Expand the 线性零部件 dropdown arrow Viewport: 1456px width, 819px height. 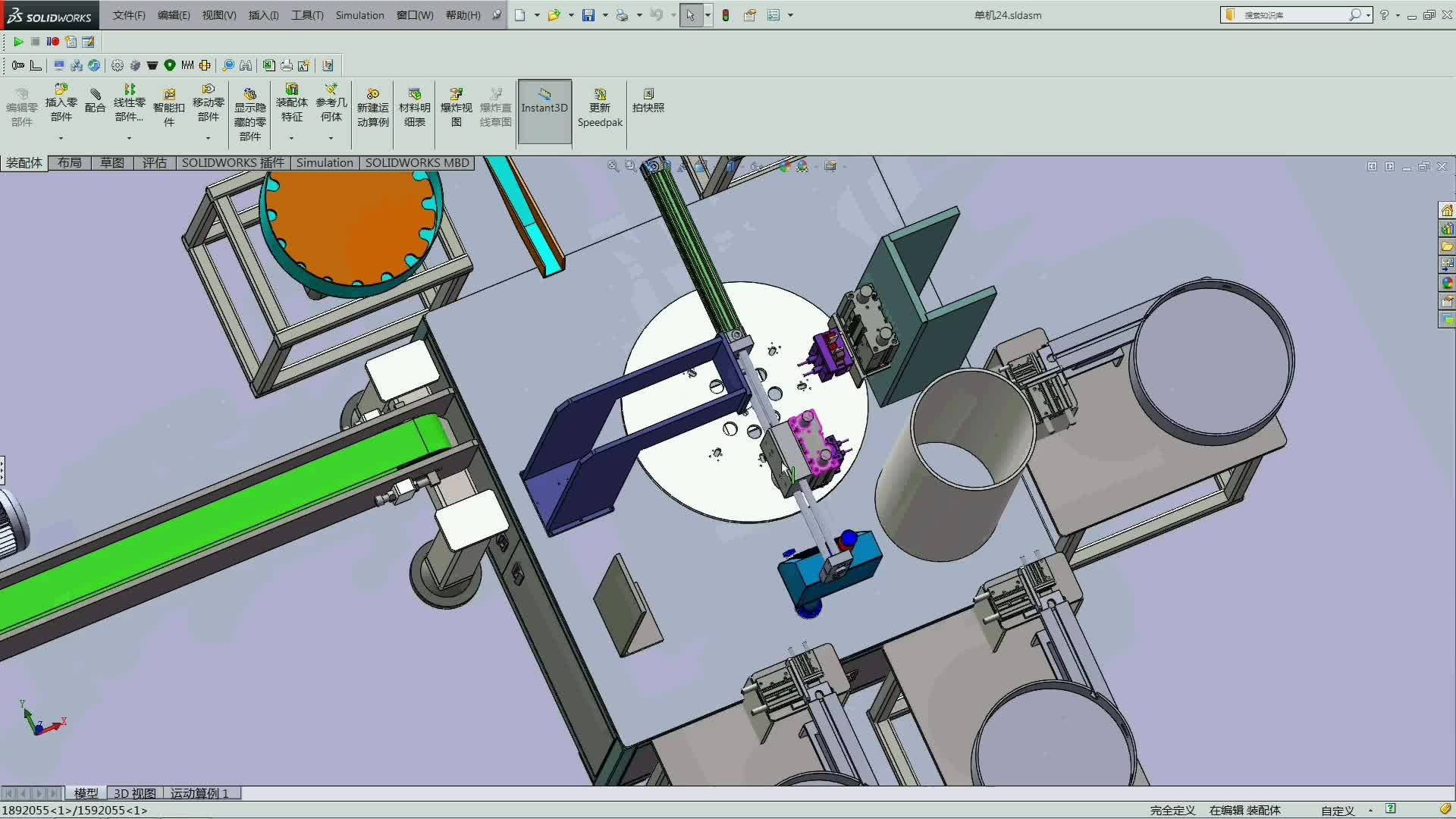(x=130, y=138)
